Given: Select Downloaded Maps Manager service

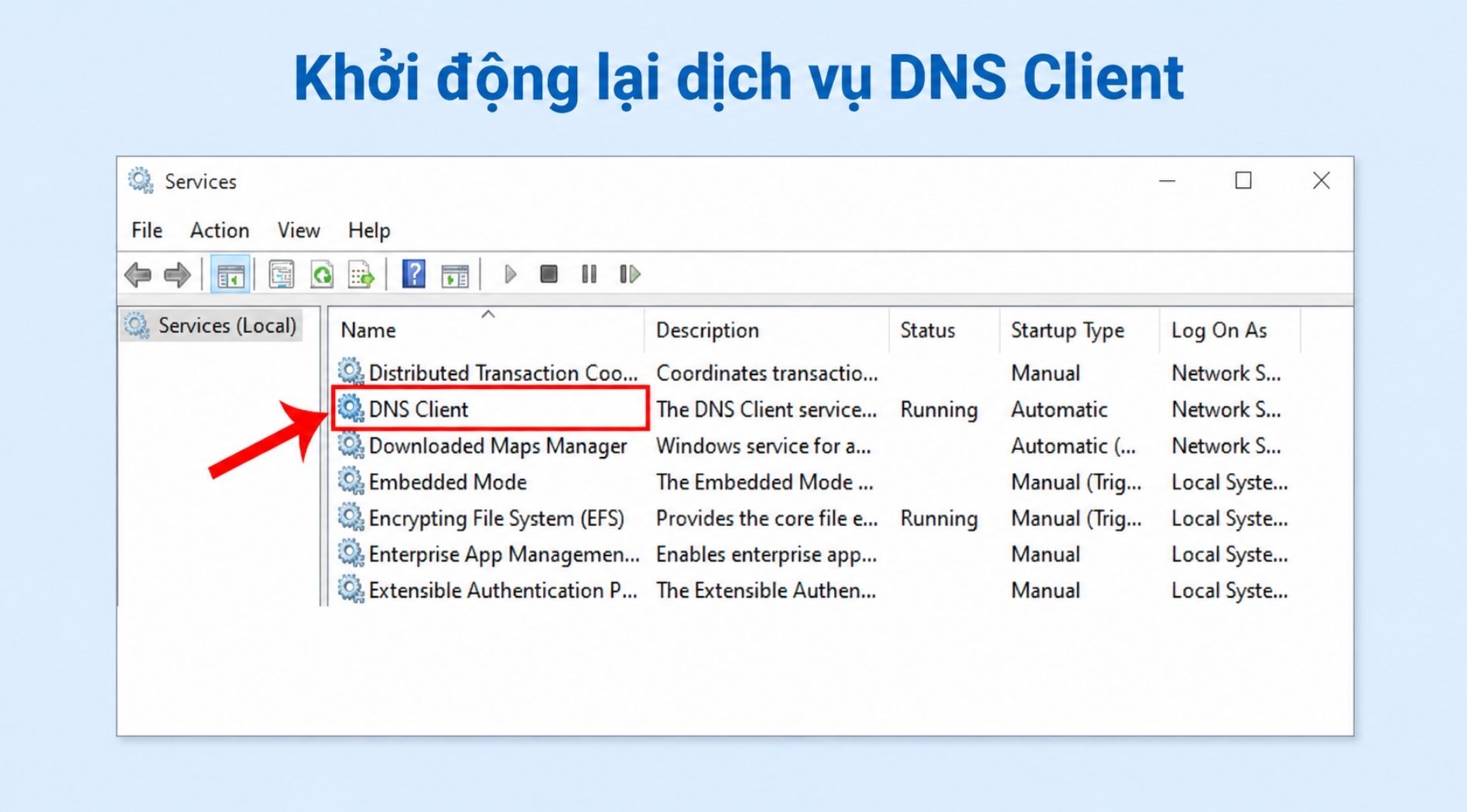Looking at the screenshot, I should point(498,445).
